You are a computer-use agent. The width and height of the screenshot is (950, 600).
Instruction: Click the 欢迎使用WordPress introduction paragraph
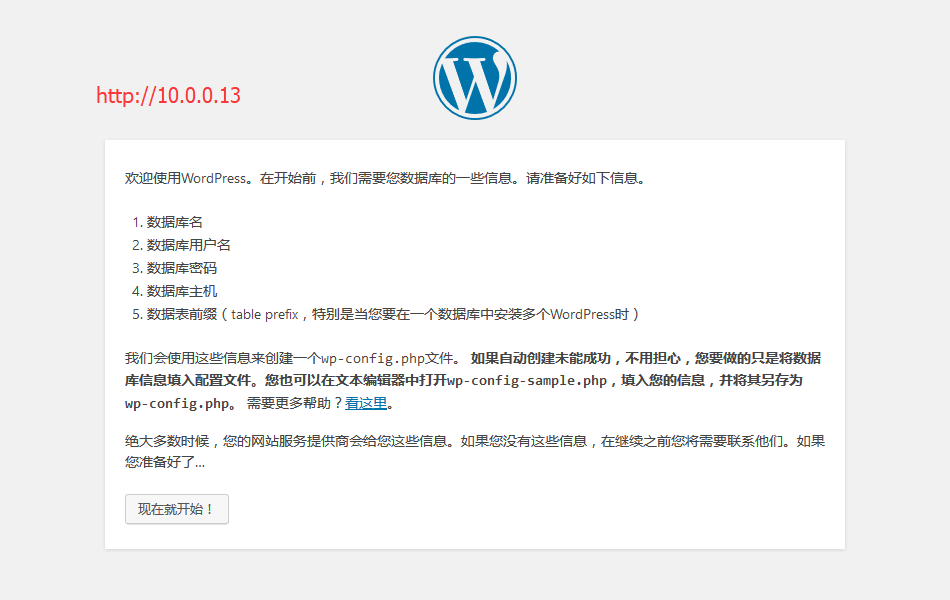tap(385, 178)
